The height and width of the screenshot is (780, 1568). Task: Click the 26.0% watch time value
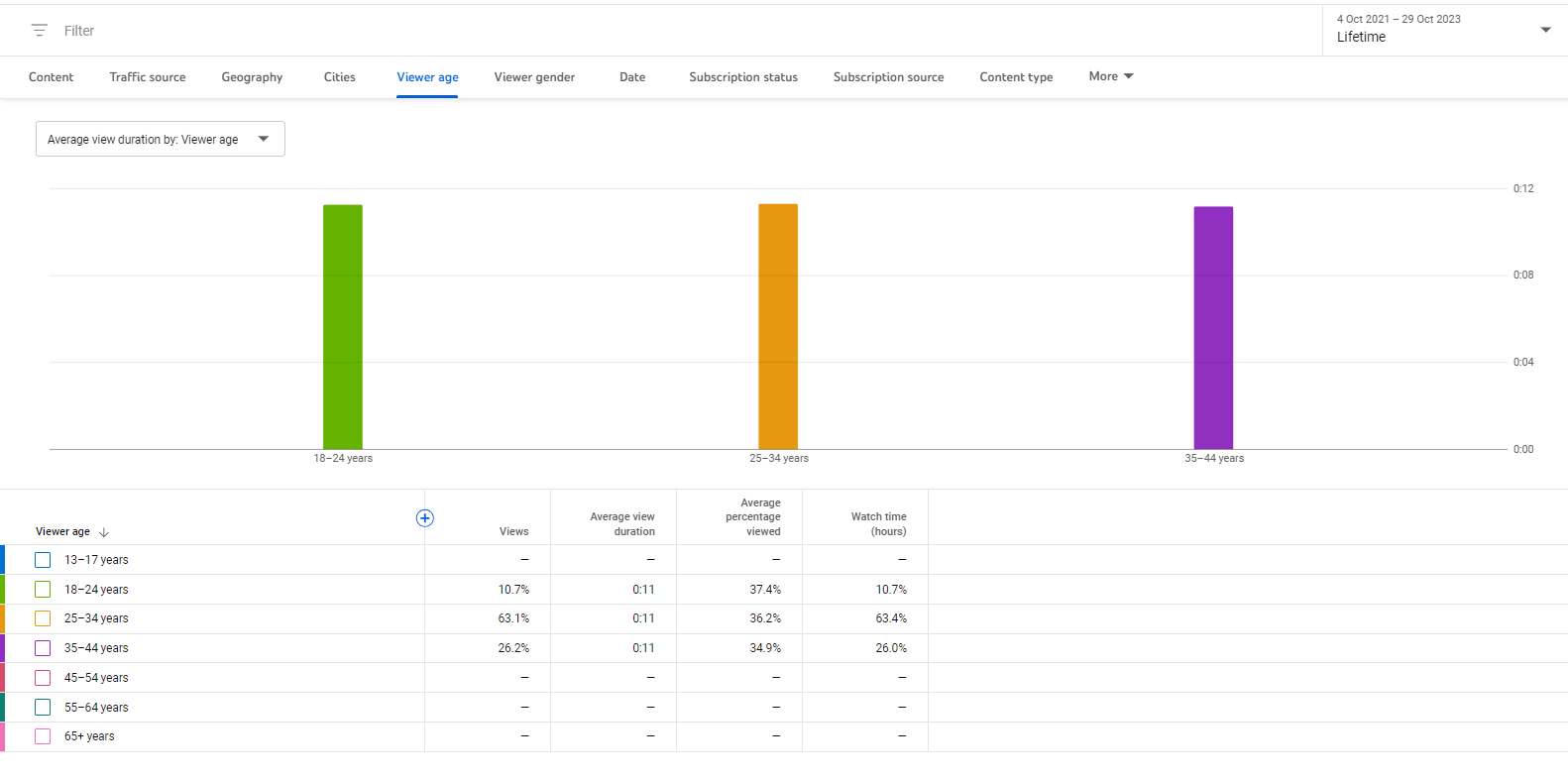coord(891,648)
